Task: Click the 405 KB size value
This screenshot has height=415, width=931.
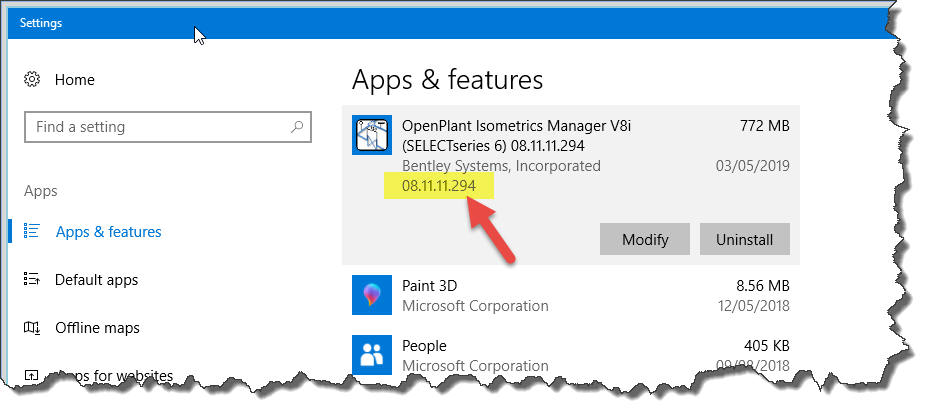Action: point(767,346)
